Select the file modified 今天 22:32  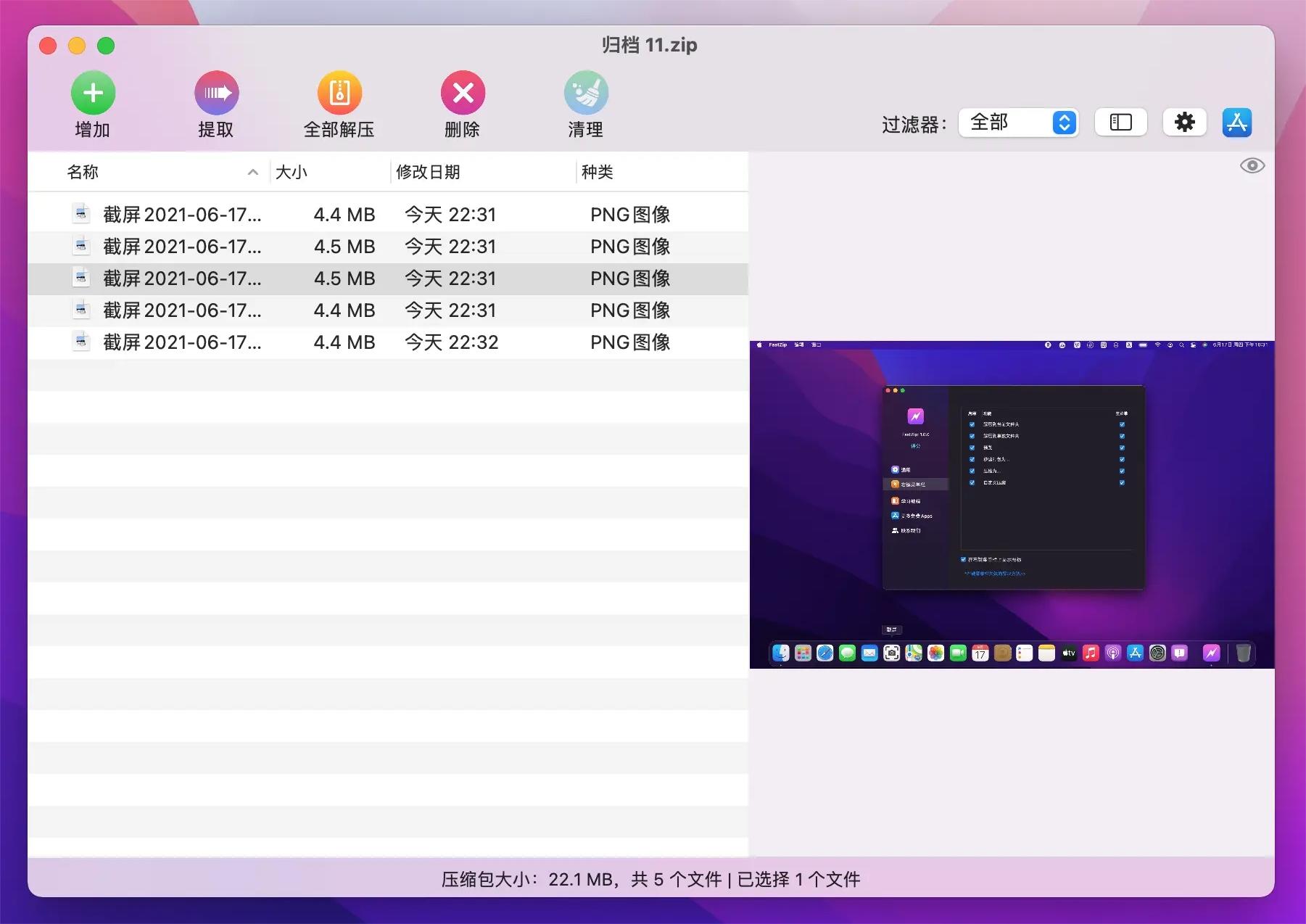[388, 342]
